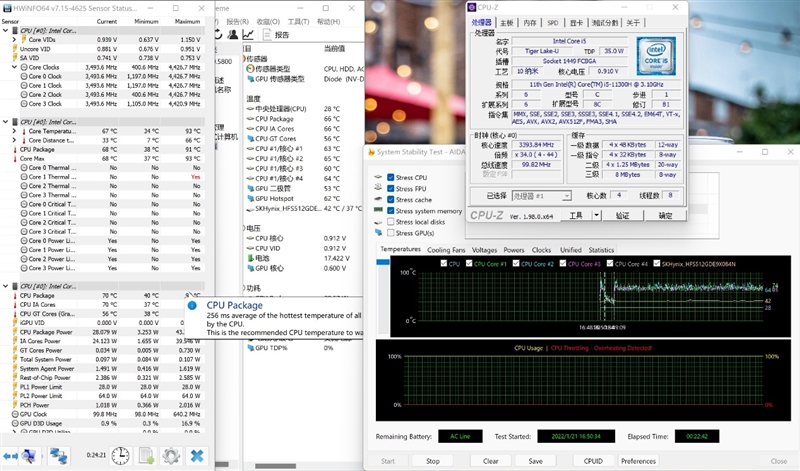
Task: Click HWiNFO's network computers icon
Action: tap(58, 456)
